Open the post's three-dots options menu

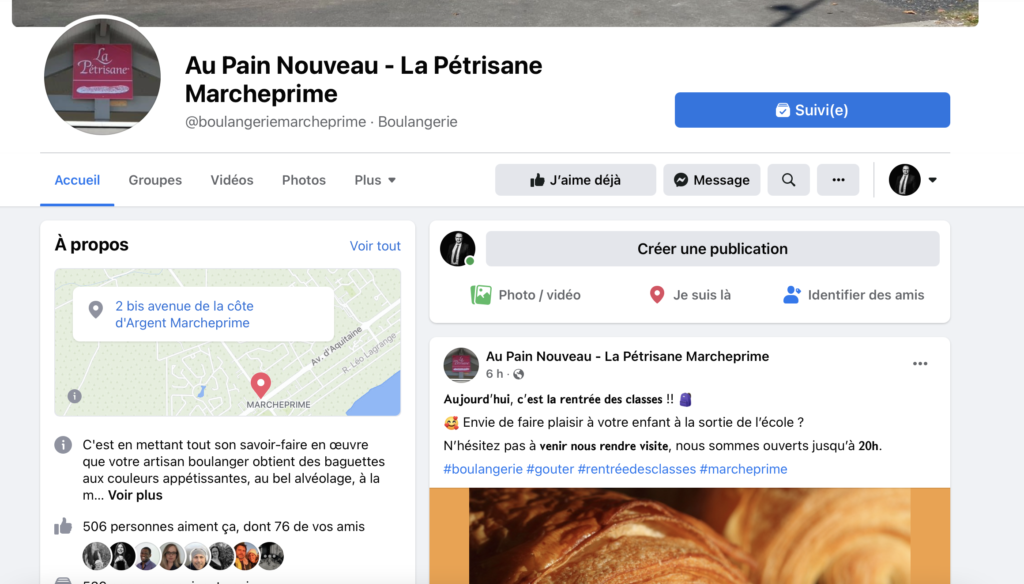[920, 364]
